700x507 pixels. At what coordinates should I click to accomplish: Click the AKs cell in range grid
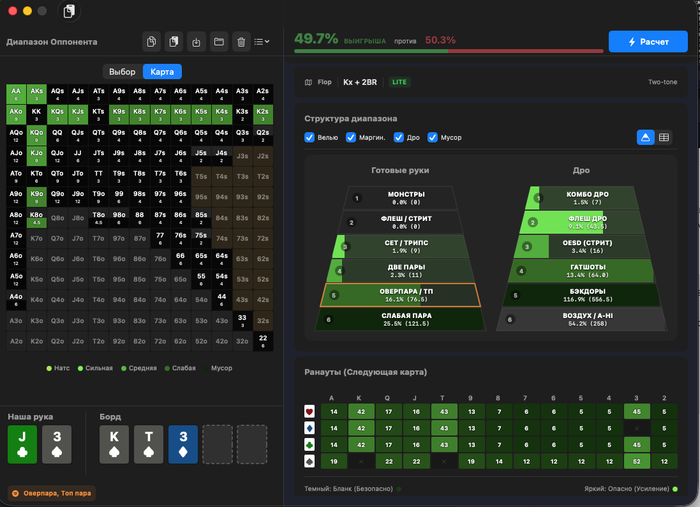click(x=37, y=94)
